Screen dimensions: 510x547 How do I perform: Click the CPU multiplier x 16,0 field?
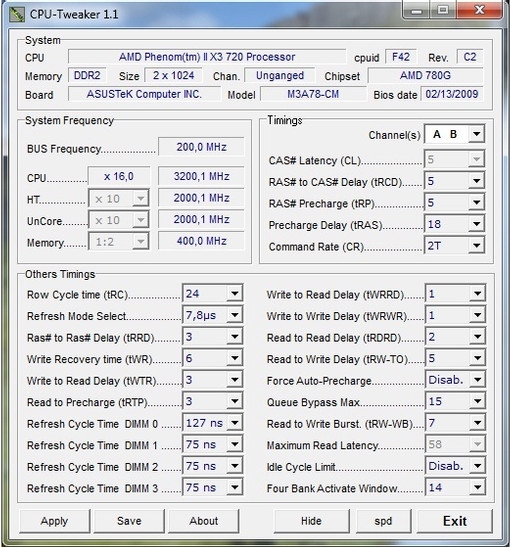119,176
